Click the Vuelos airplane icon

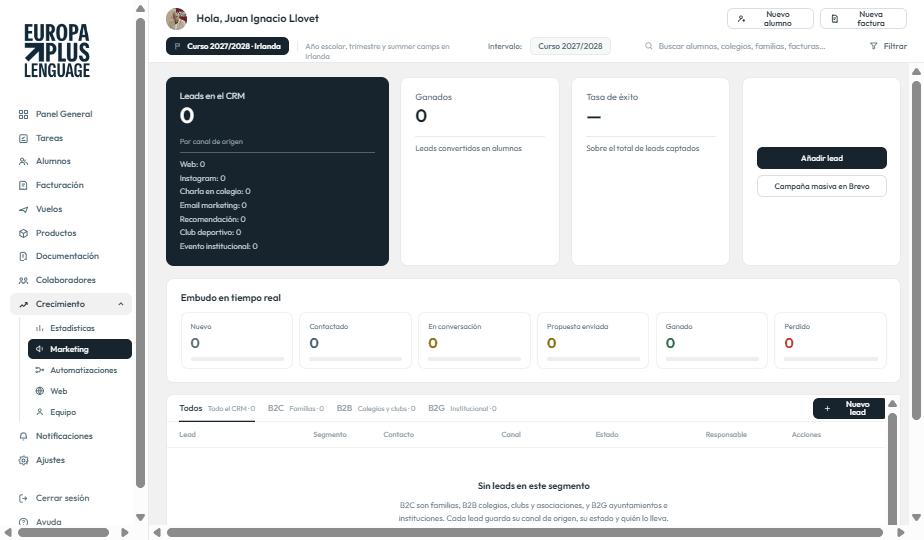[x=24, y=209]
